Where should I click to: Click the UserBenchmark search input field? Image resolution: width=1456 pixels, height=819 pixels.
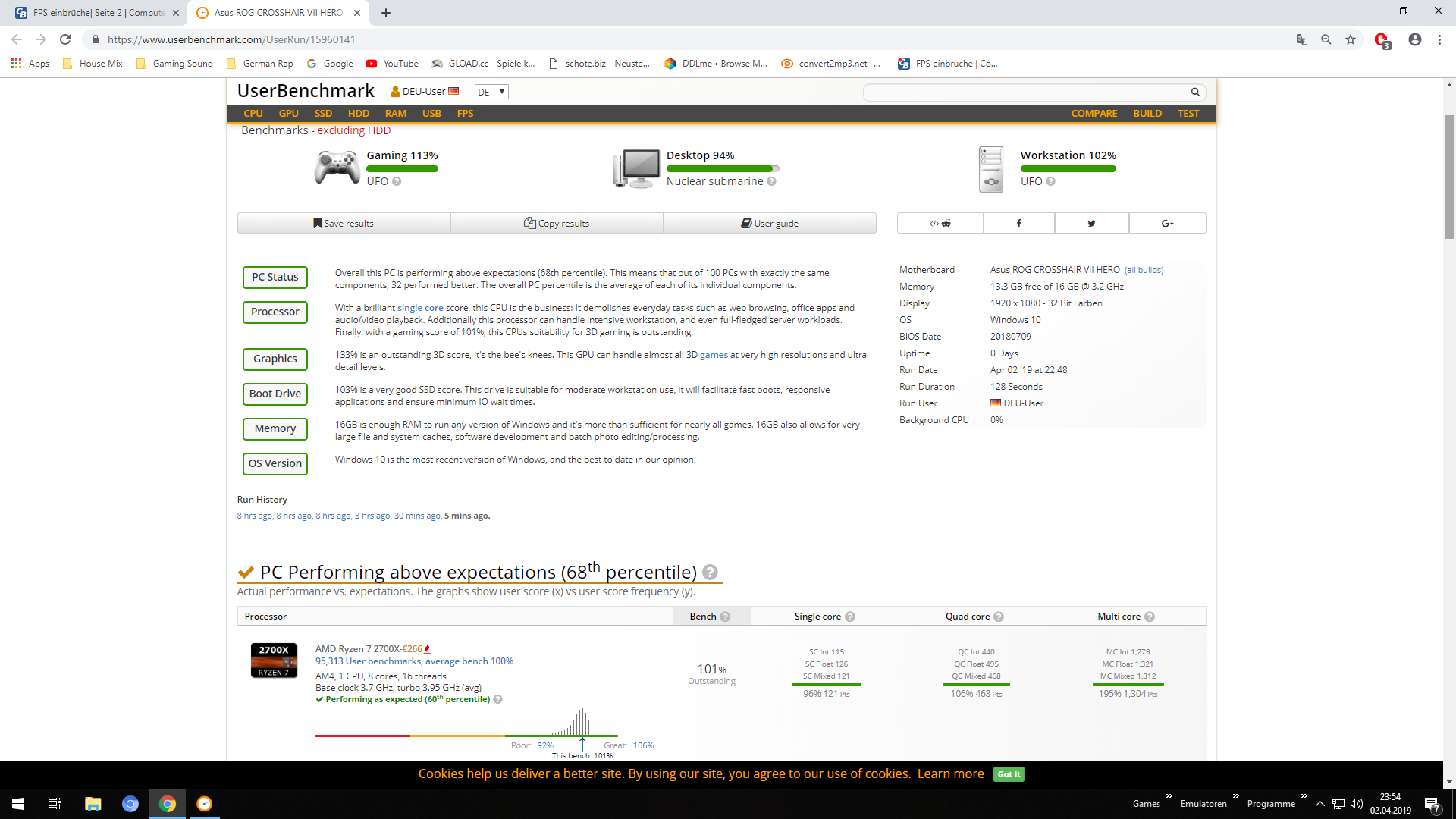[x=1024, y=92]
